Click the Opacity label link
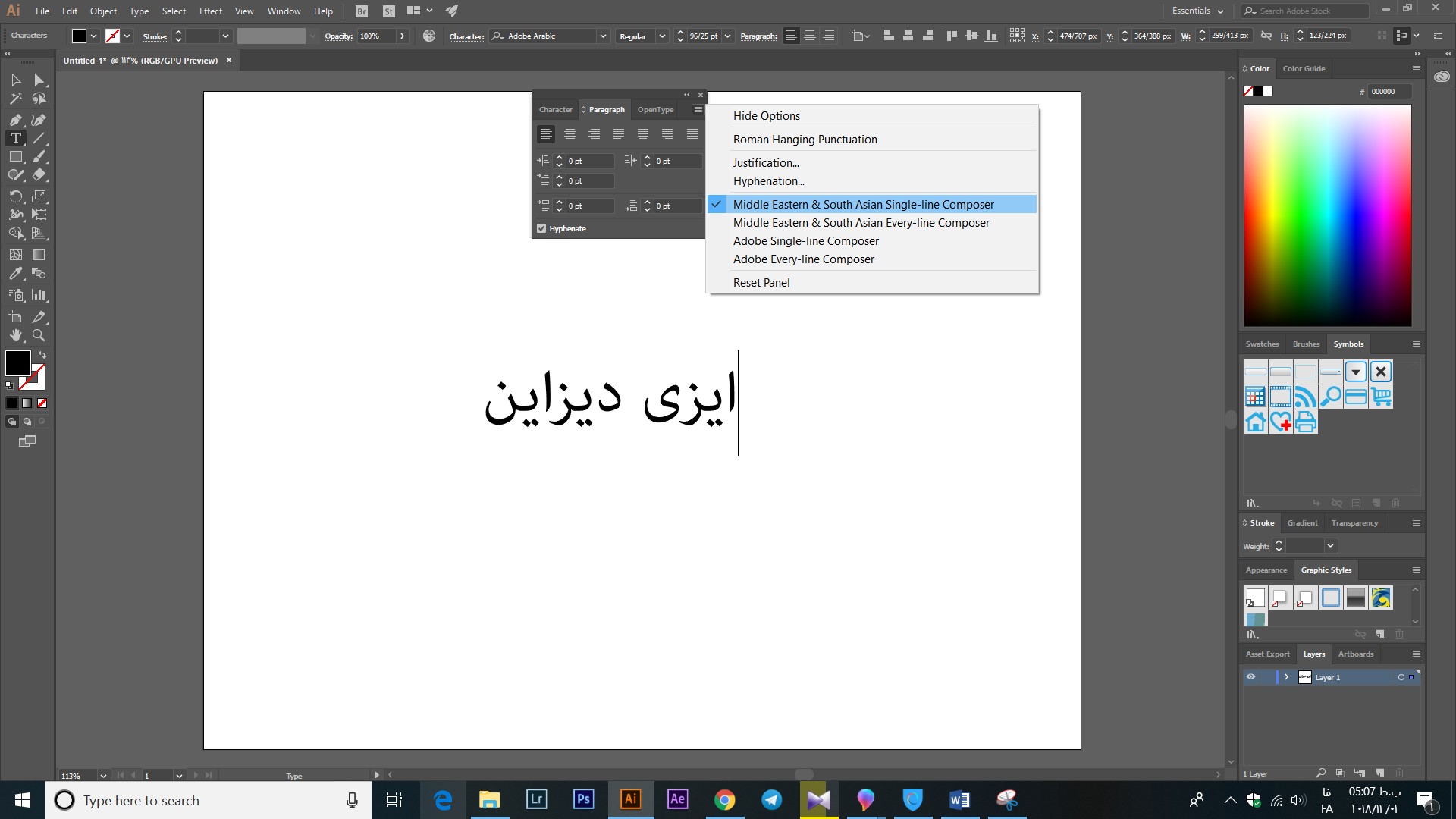Viewport: 1456px width, 819px height. (x=338, y=36)
